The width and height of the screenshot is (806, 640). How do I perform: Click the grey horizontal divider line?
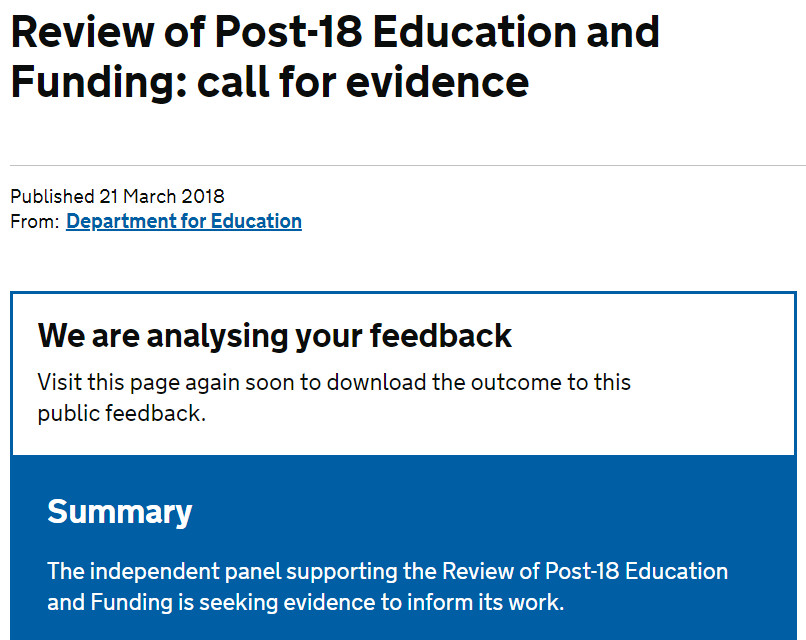point(408,166)
